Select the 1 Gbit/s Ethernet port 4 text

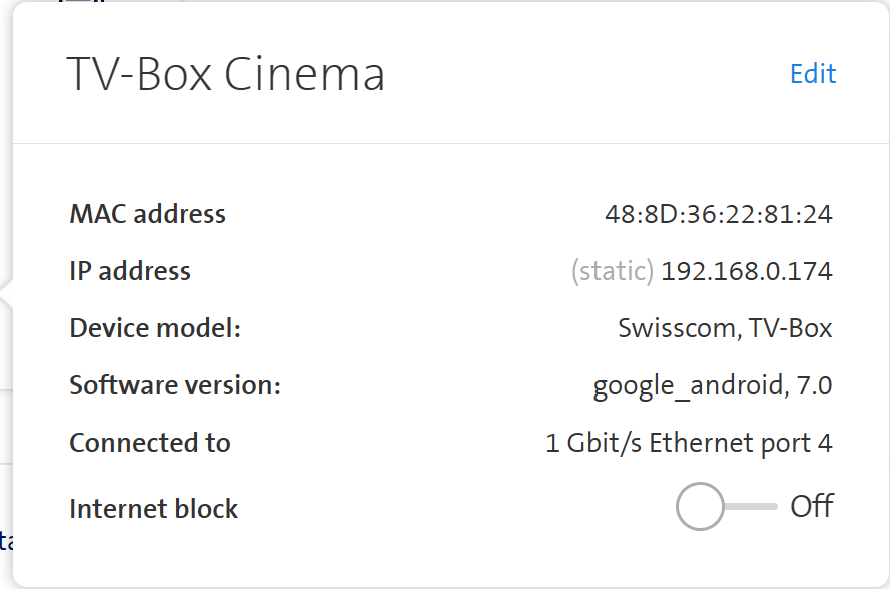pyautogui.click(x=688, y=443)
